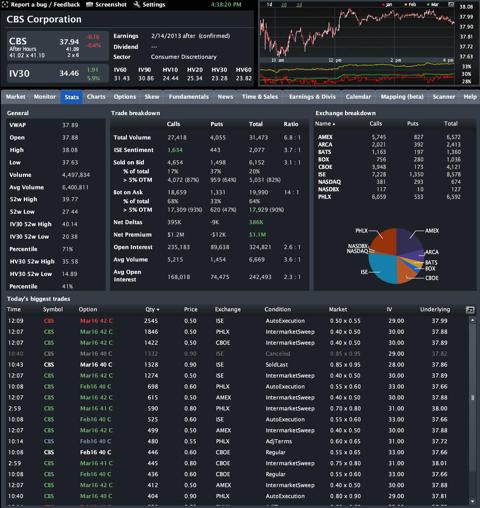Screen dimensions: 480x508
Task: Click the quantity 1846 cell
Action: [151, 332]
